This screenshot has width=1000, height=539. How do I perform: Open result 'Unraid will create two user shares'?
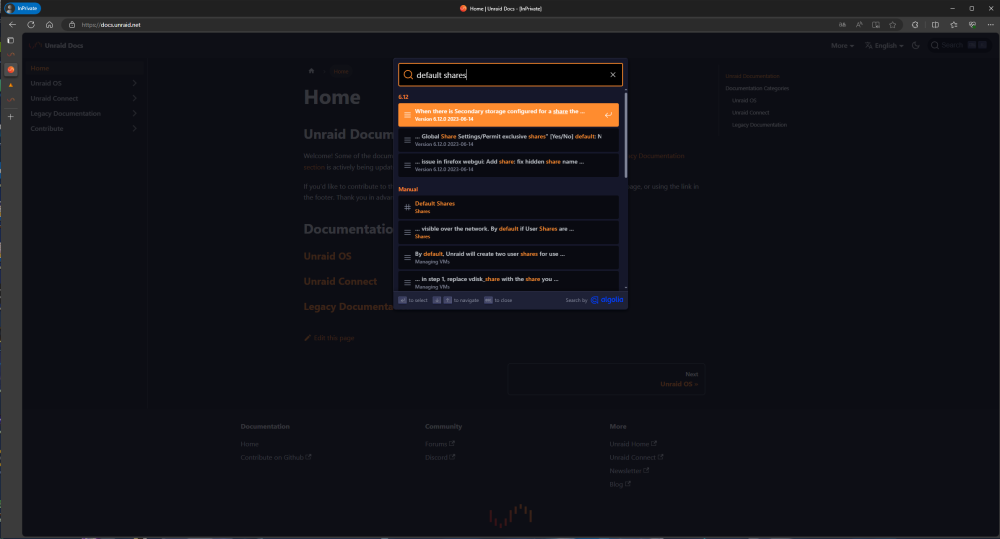pos(508,258)
